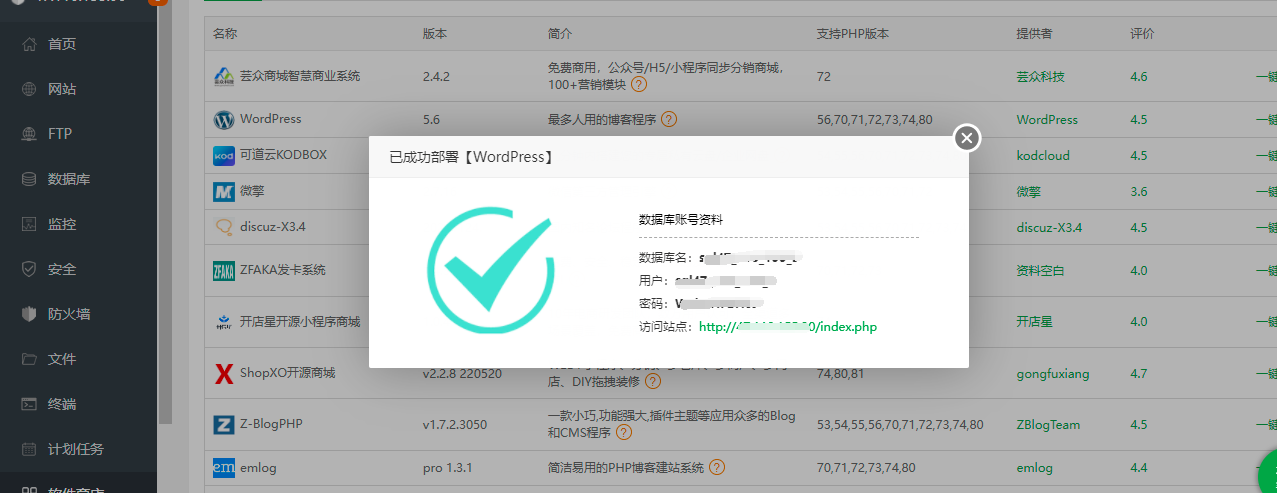Viewport: 1277px width, 493px height.
Task: Click the 微擎 provider link
Action: [1029, 190]
